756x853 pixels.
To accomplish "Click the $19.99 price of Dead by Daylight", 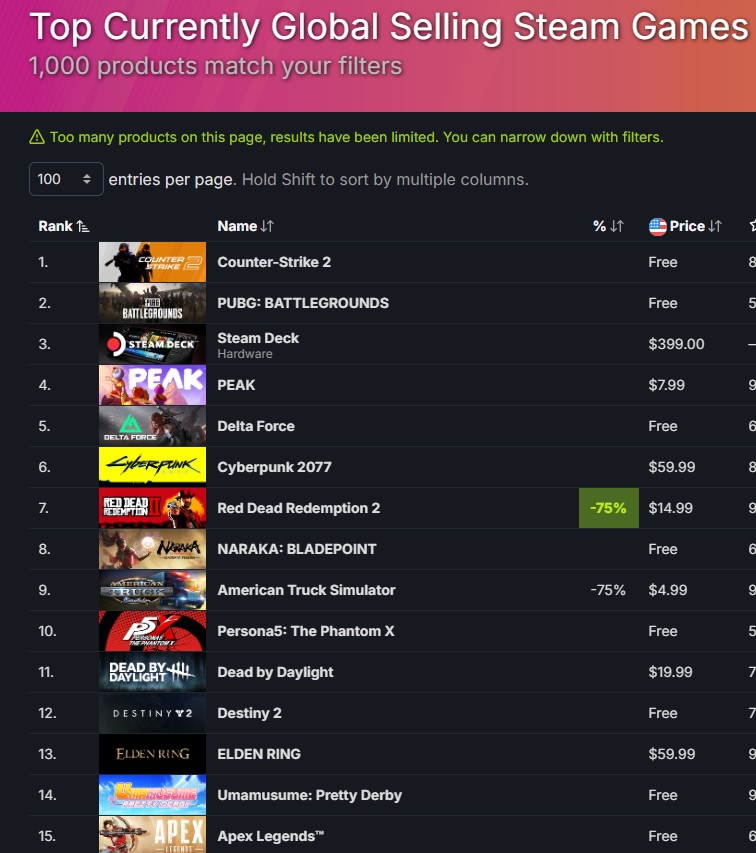I will coord(670,672).
